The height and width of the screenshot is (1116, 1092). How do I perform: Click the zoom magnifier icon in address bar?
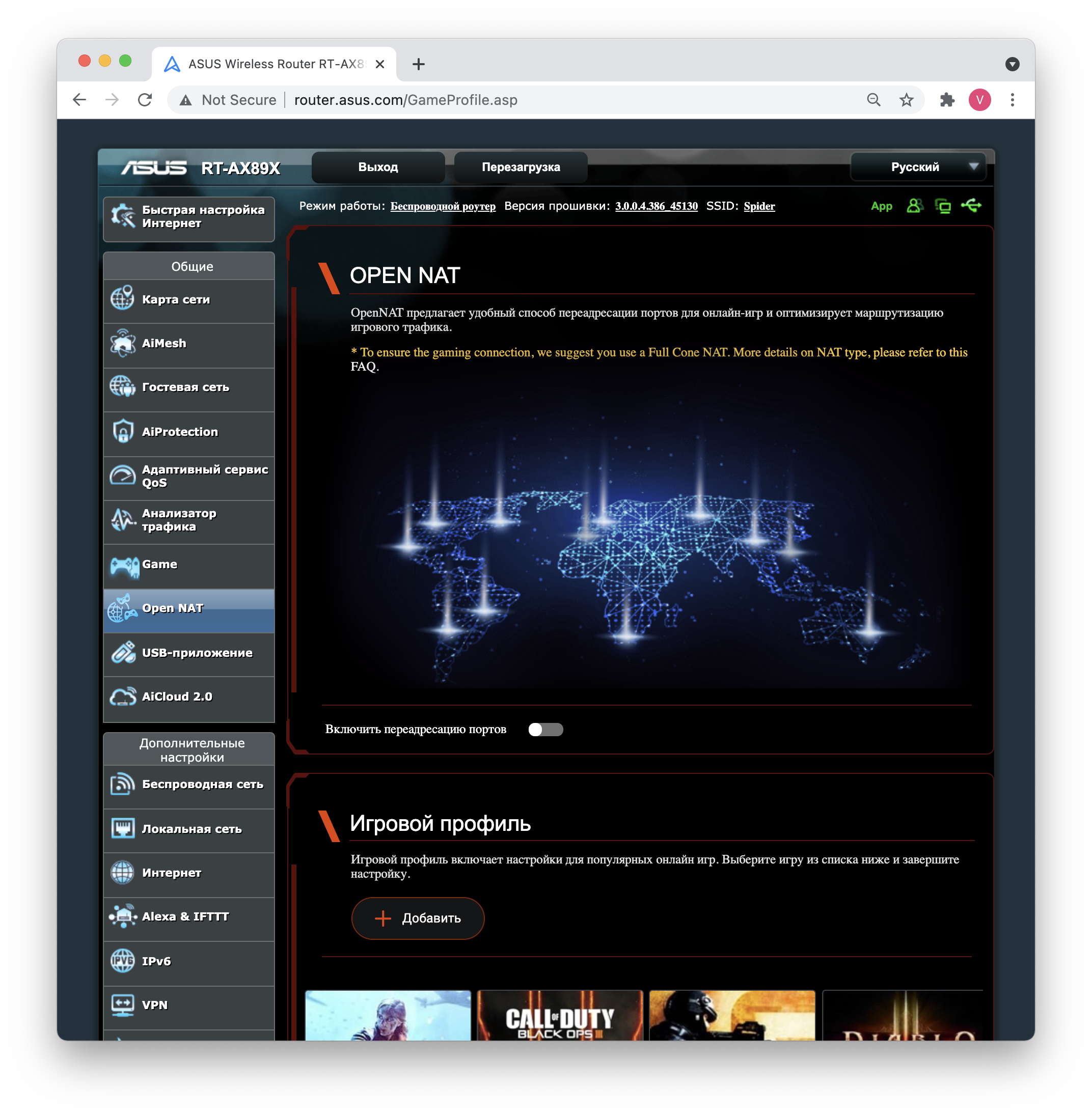click(873, 100)
